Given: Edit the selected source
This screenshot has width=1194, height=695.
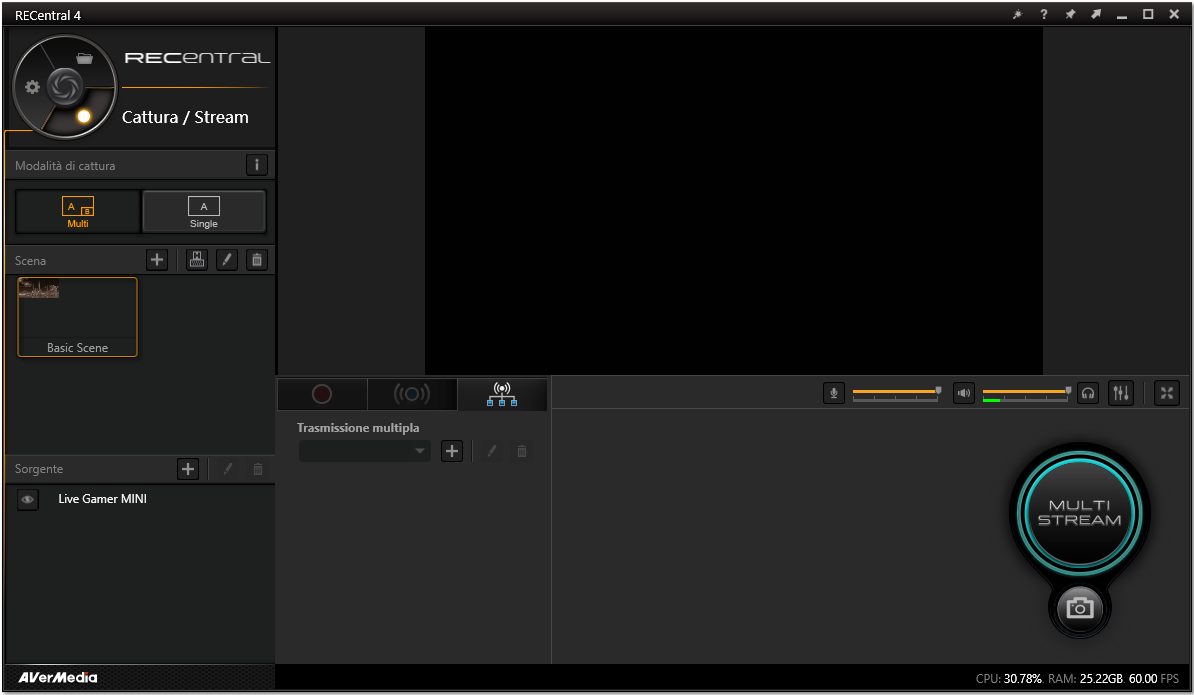Looking at the screenshot, I should 228,469.
